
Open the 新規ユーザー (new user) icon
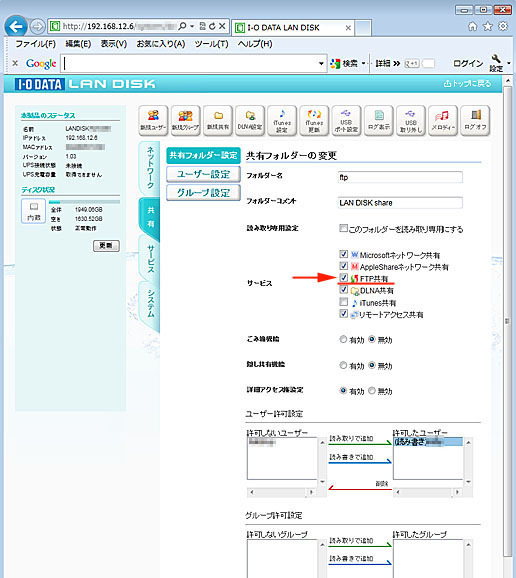click(153, 121)
